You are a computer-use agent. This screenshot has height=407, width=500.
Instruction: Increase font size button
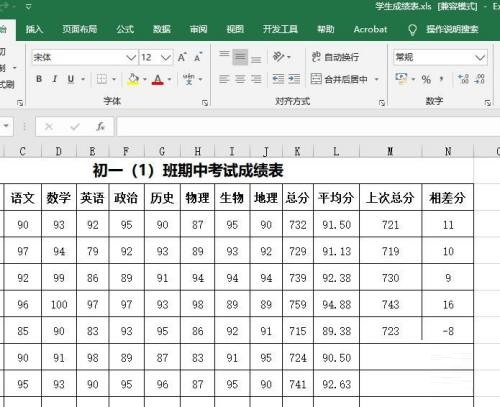pos(182,57)
